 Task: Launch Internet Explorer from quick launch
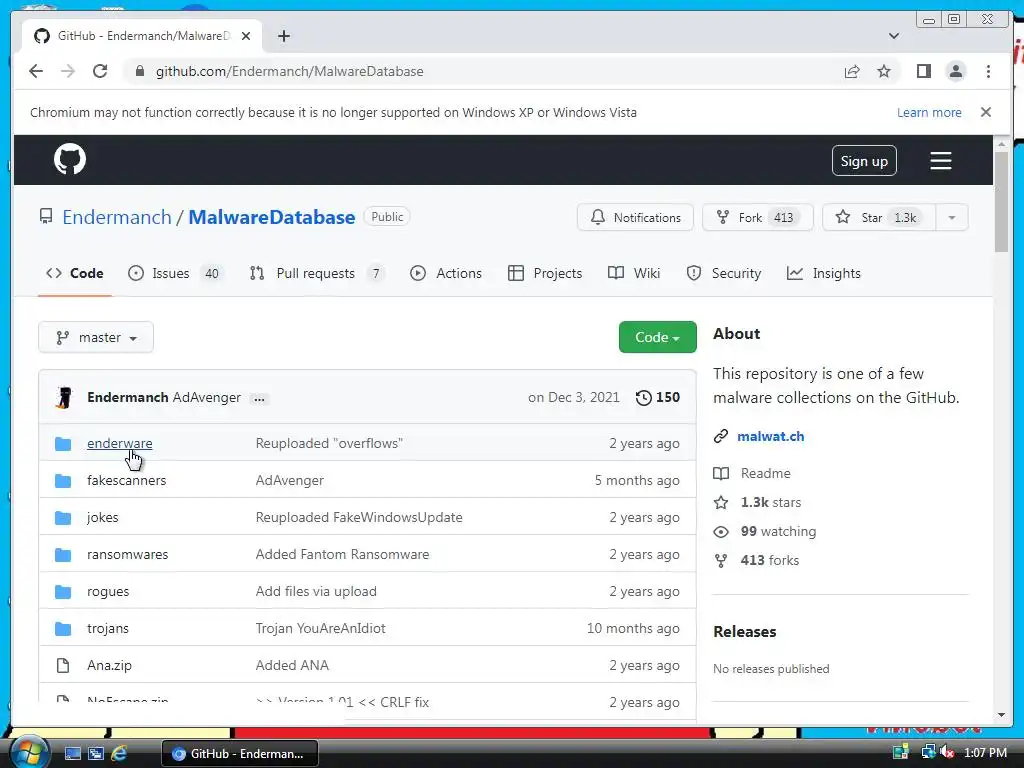pyautogui.click(x=119, y=753)
